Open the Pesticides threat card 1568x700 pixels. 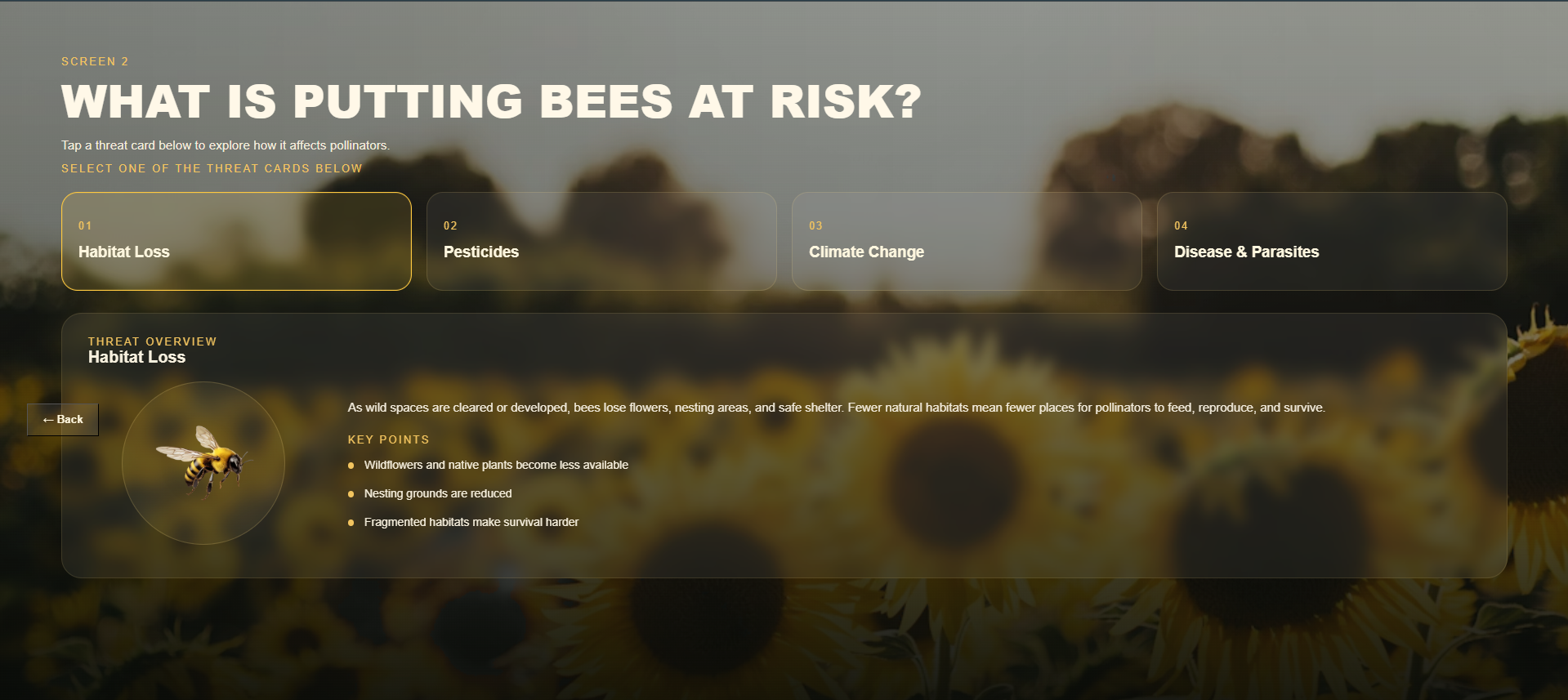[x=601, y=241]
